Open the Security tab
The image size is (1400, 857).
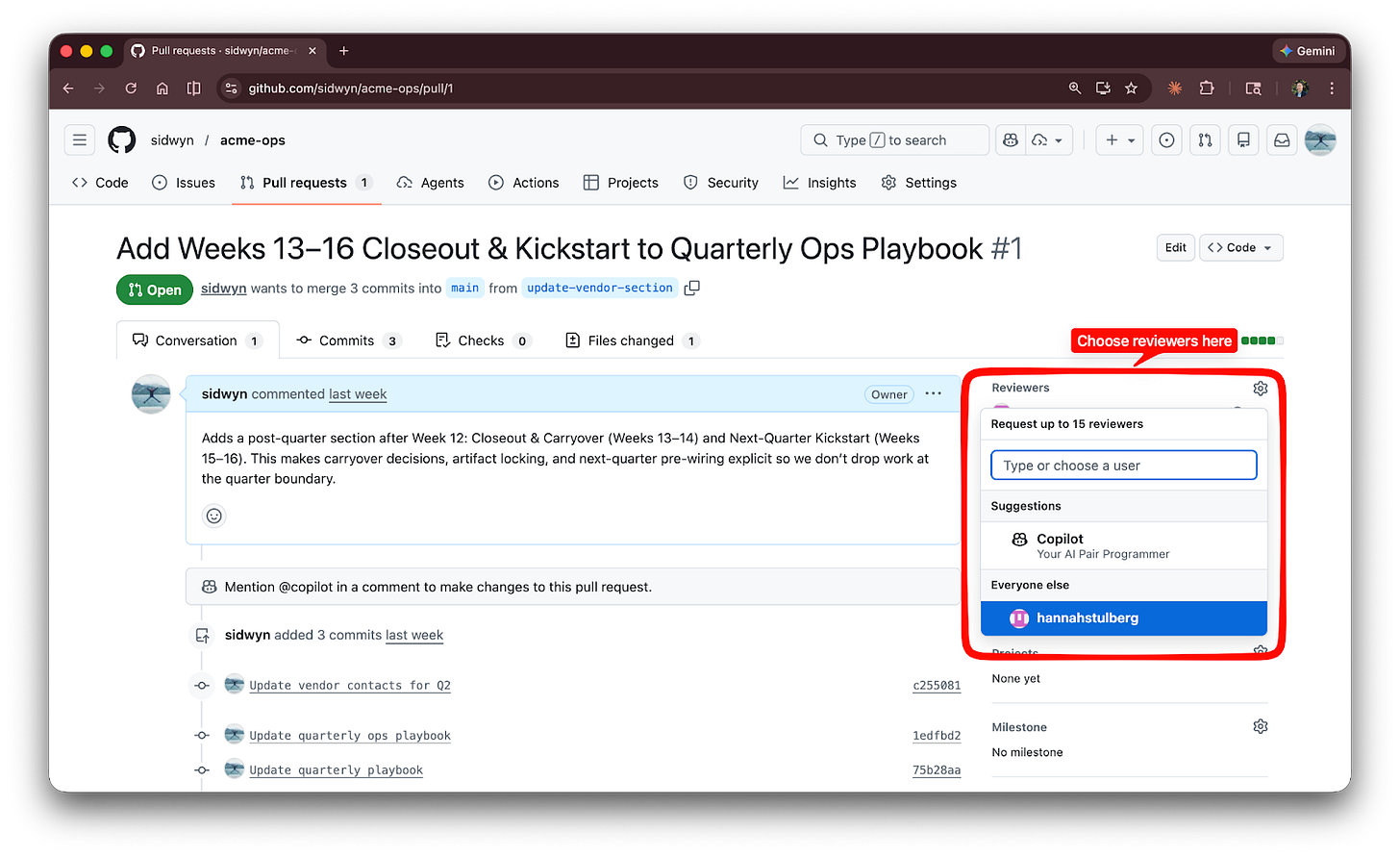coord(721,183)
